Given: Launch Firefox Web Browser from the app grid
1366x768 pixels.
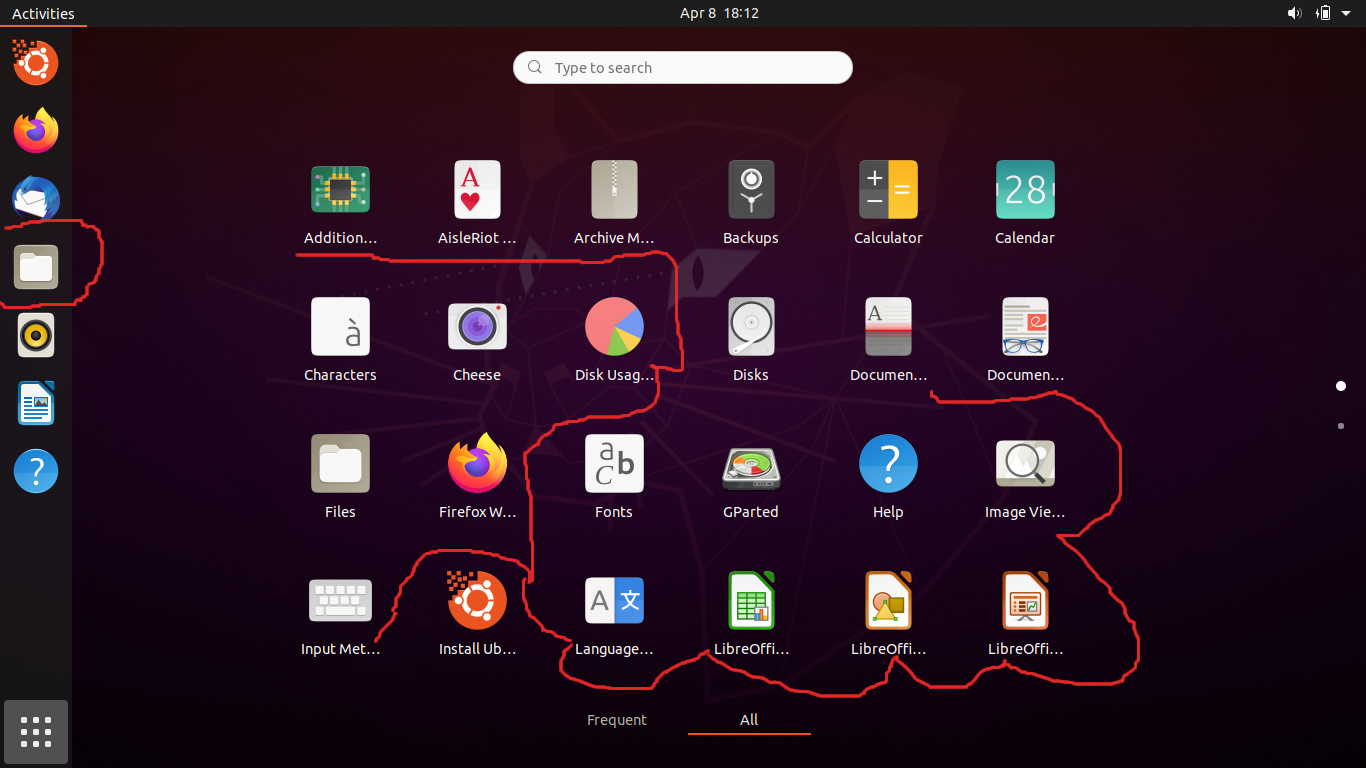Looking at the screenshot, I should click(477, 464).
